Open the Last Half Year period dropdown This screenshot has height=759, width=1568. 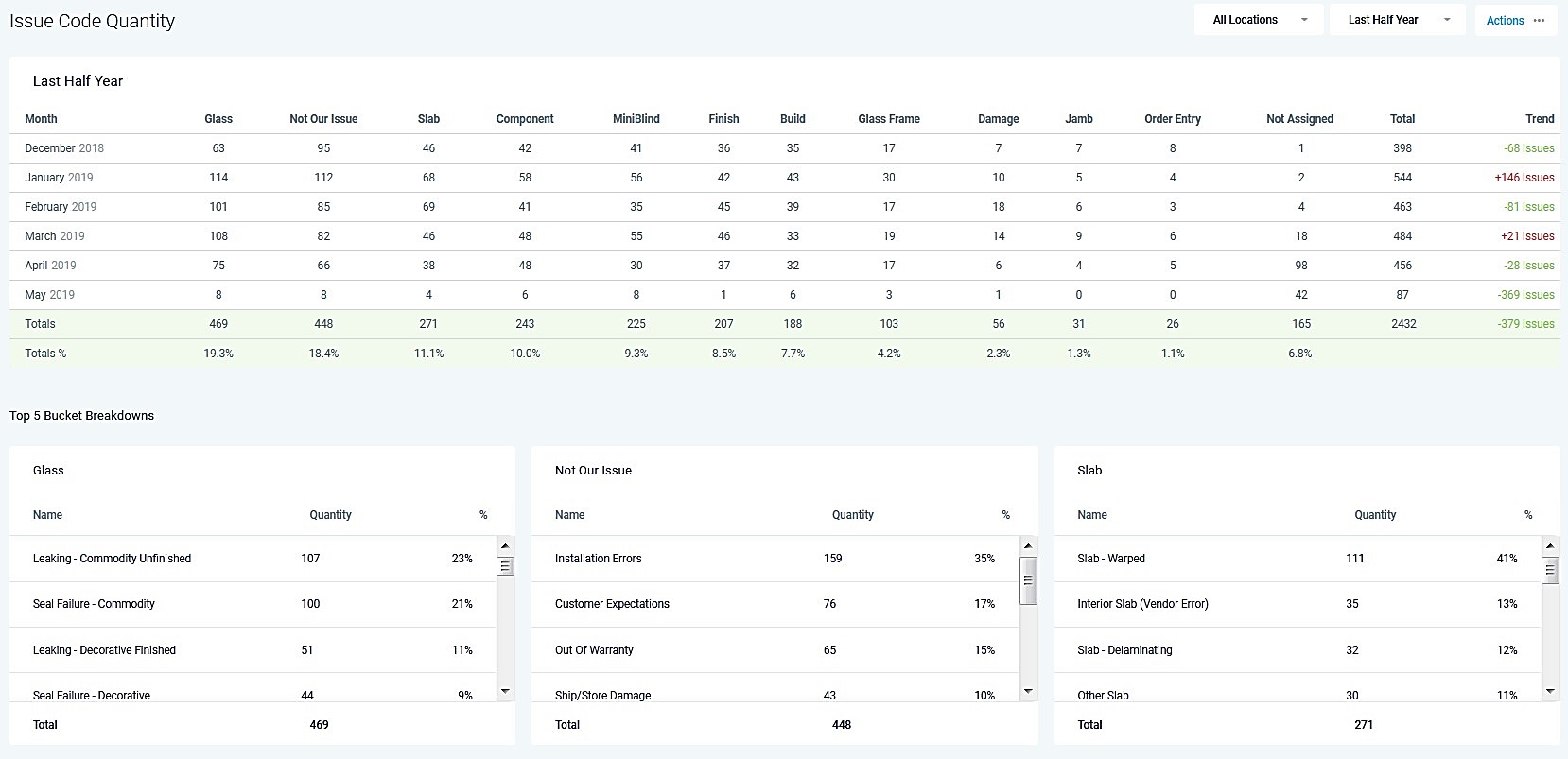[x=1396, y=20]
